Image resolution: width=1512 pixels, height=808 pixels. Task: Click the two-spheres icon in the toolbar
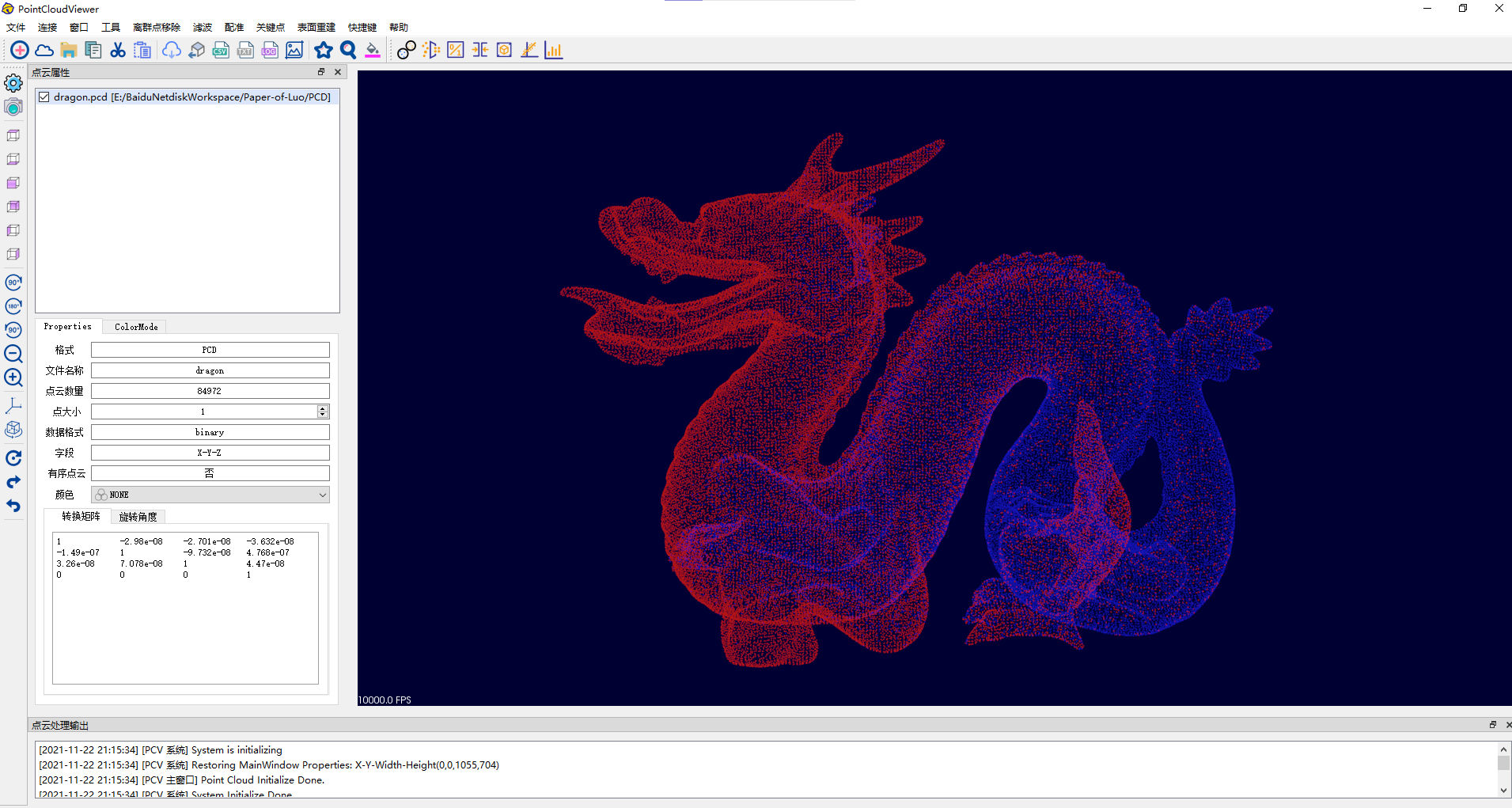tap(407, 51)
